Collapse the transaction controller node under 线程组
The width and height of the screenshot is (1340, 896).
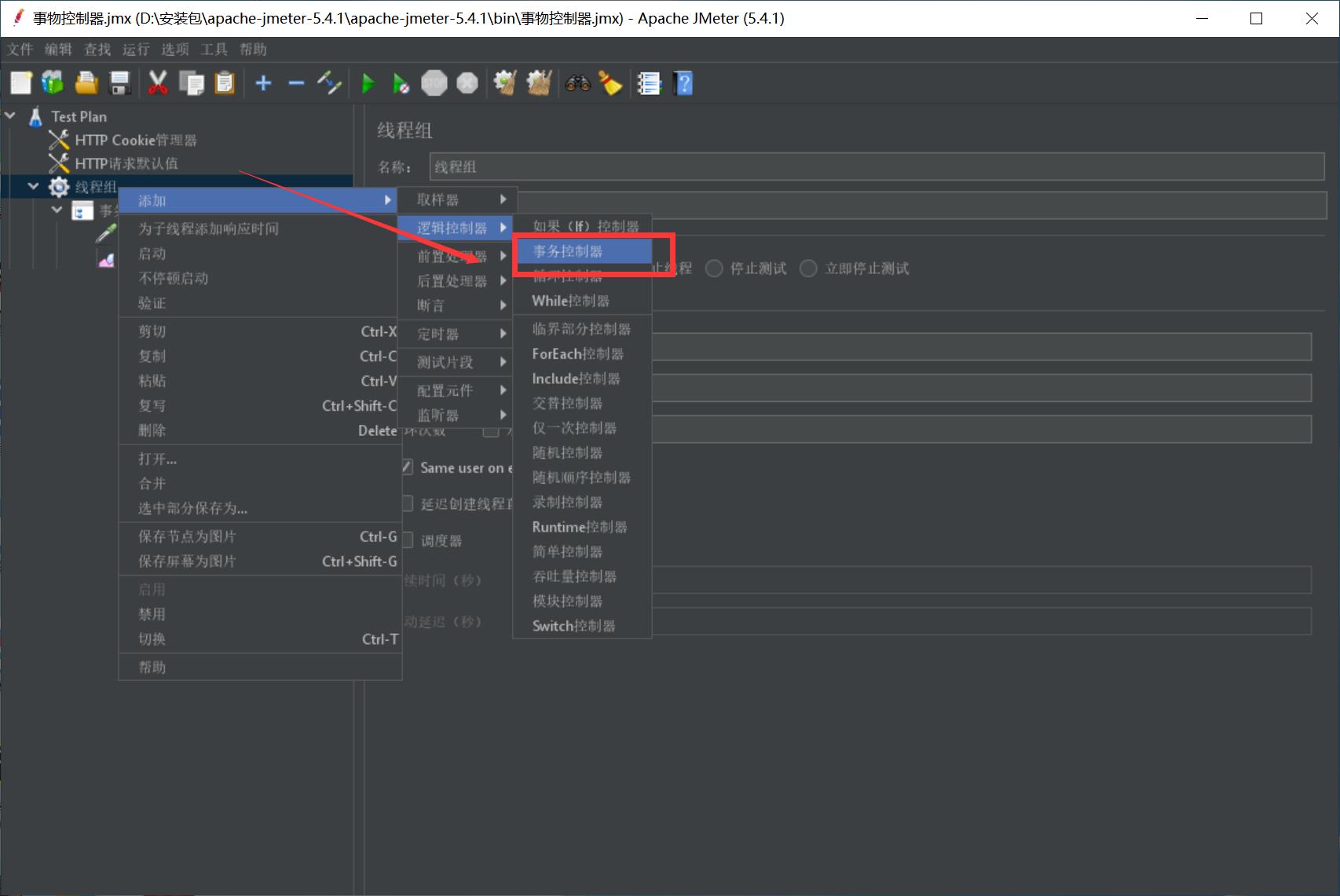(x=57, y=210)
